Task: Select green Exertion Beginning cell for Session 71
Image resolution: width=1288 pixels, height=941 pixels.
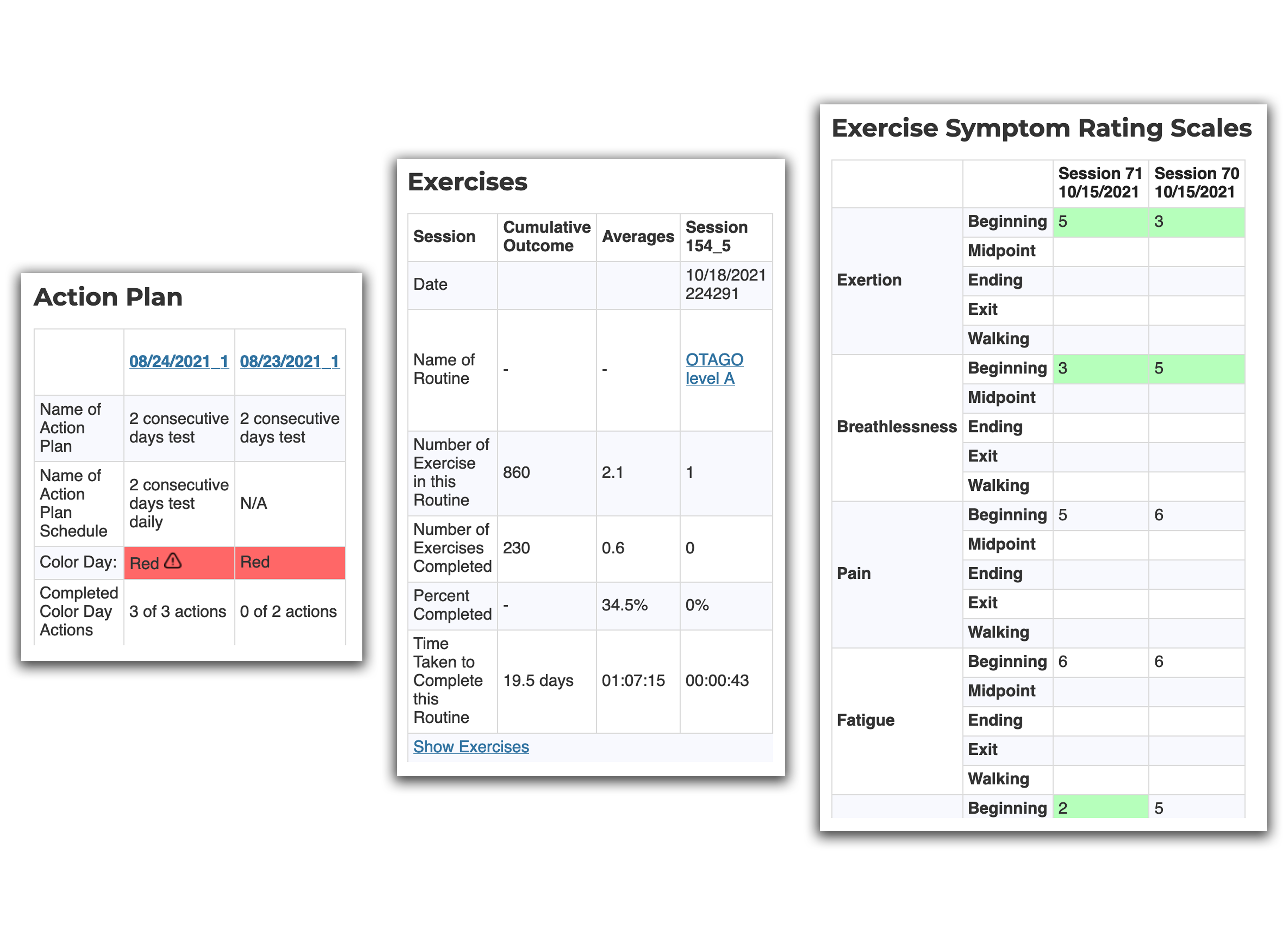Action: coord(1099,222)
